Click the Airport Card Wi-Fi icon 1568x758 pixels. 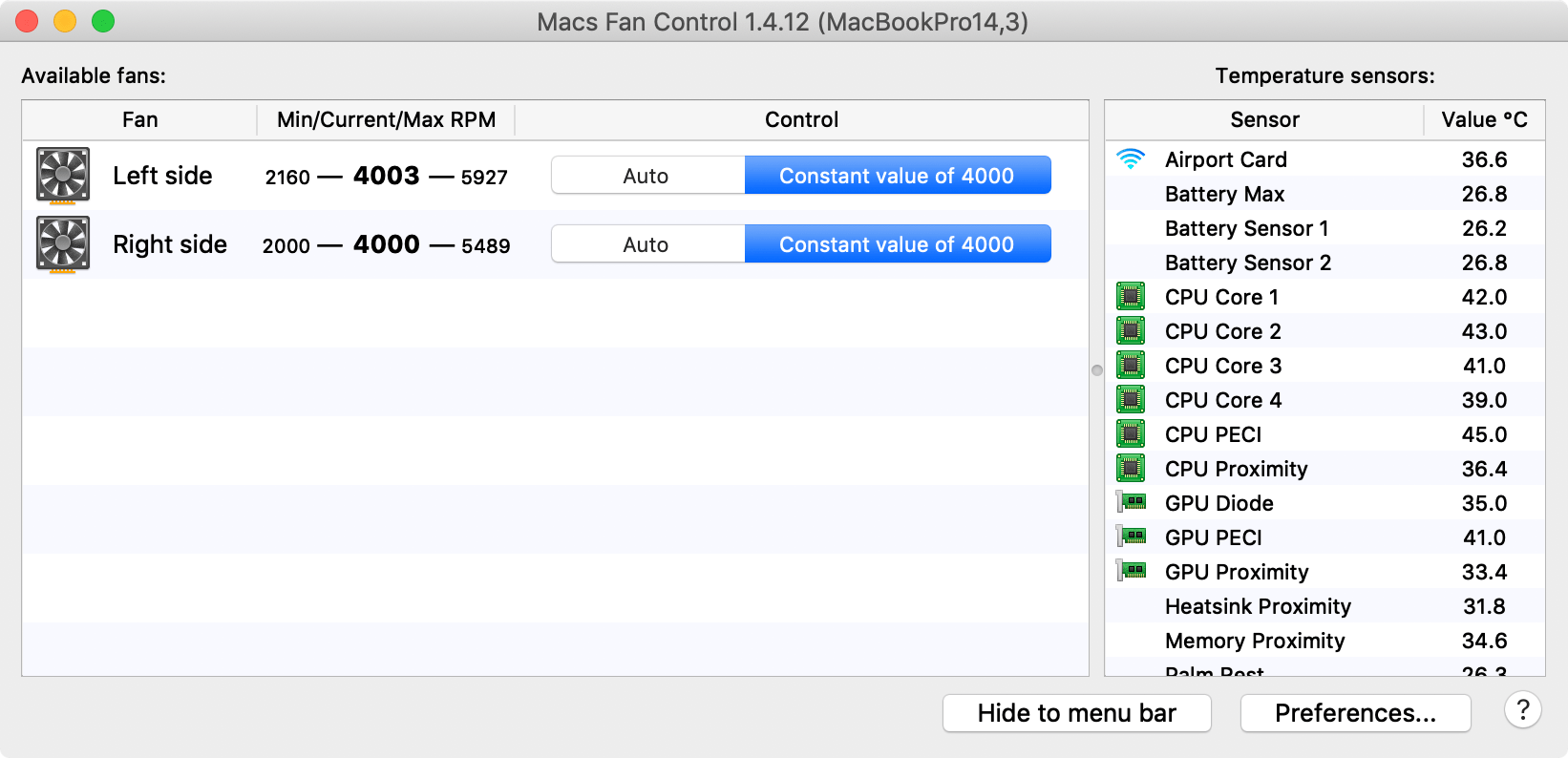tap(1131, 159)
